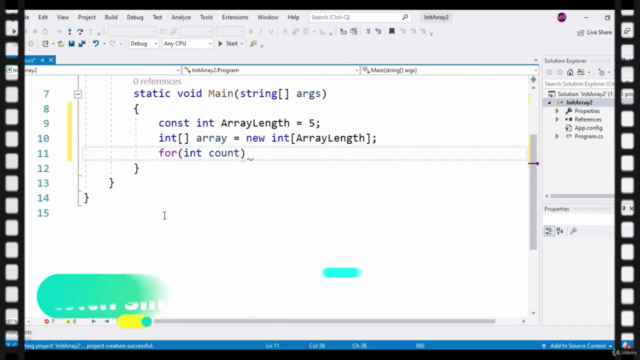Image resolution: width=640 pixels, height=360 pixels.
Task: Navigate forward with status right arrow
Action: [x=107, y=322]
